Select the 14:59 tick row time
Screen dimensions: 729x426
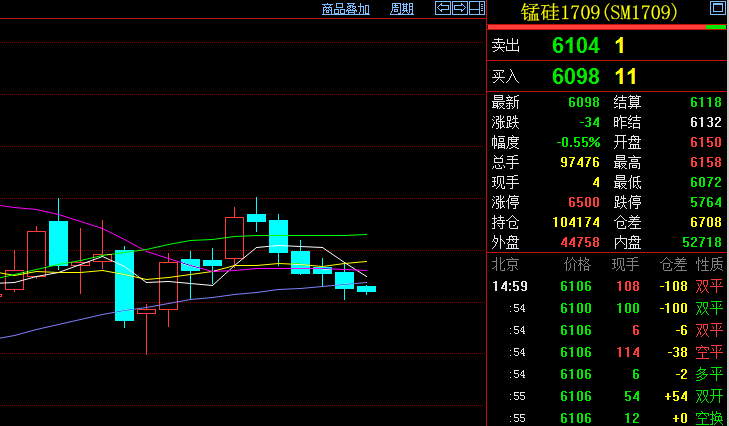pos(510,286)
